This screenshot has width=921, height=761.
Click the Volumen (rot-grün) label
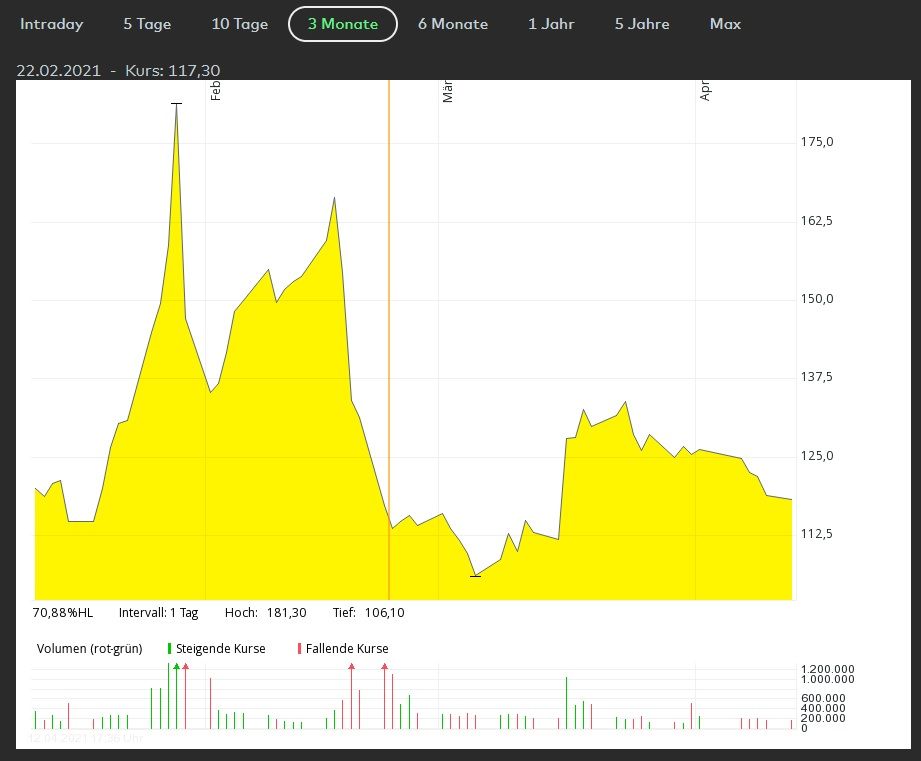(x=89, y=649)
